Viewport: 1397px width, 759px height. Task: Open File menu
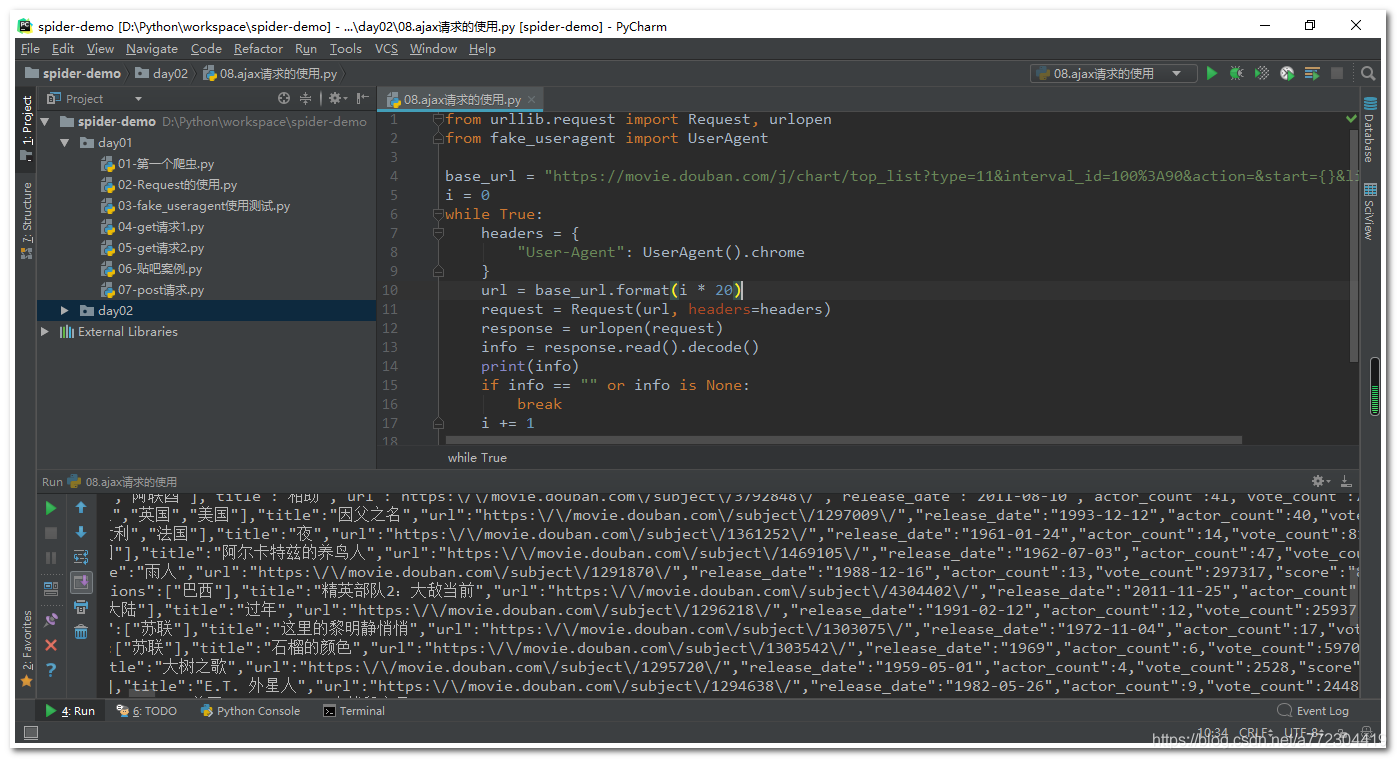tap(30, 48)
